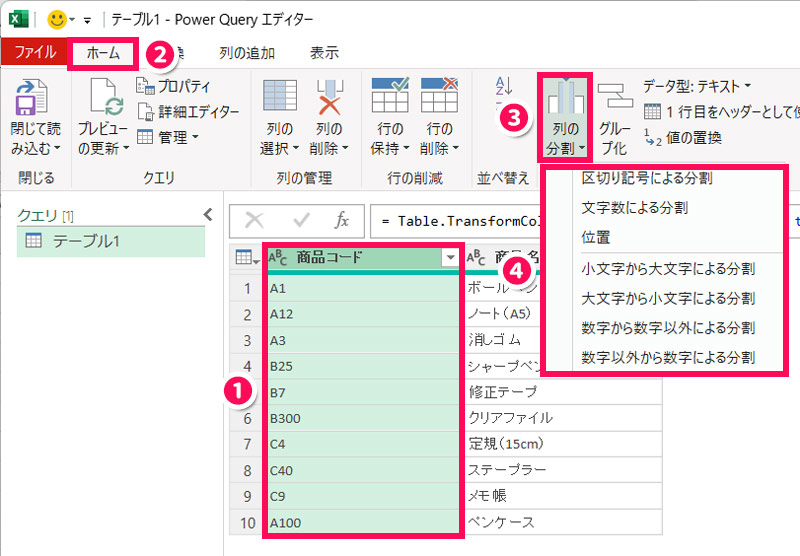Click the ABC type icon of second column
Image resolution: width=800 pixels, height=556 pixels.
pos(476,258)
